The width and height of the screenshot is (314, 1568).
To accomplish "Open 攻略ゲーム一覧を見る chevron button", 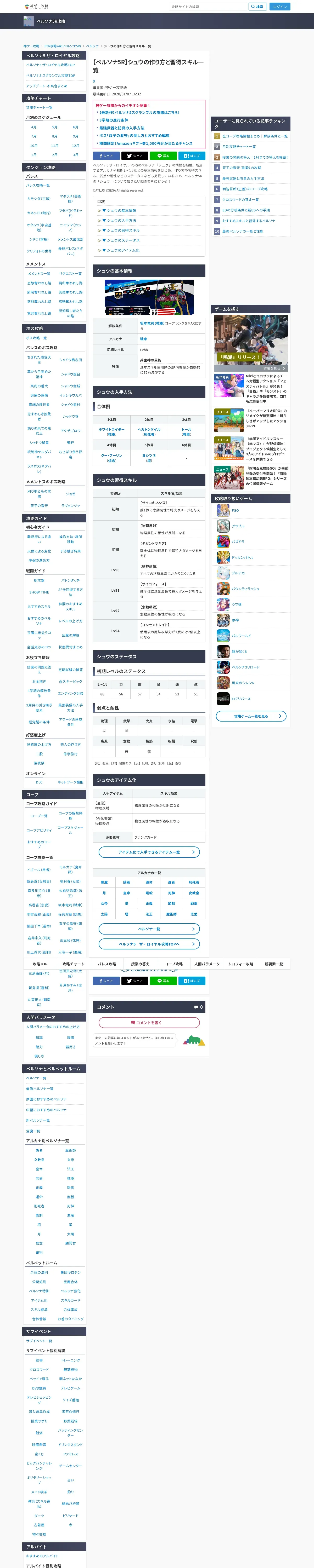I will pos(251,716).
